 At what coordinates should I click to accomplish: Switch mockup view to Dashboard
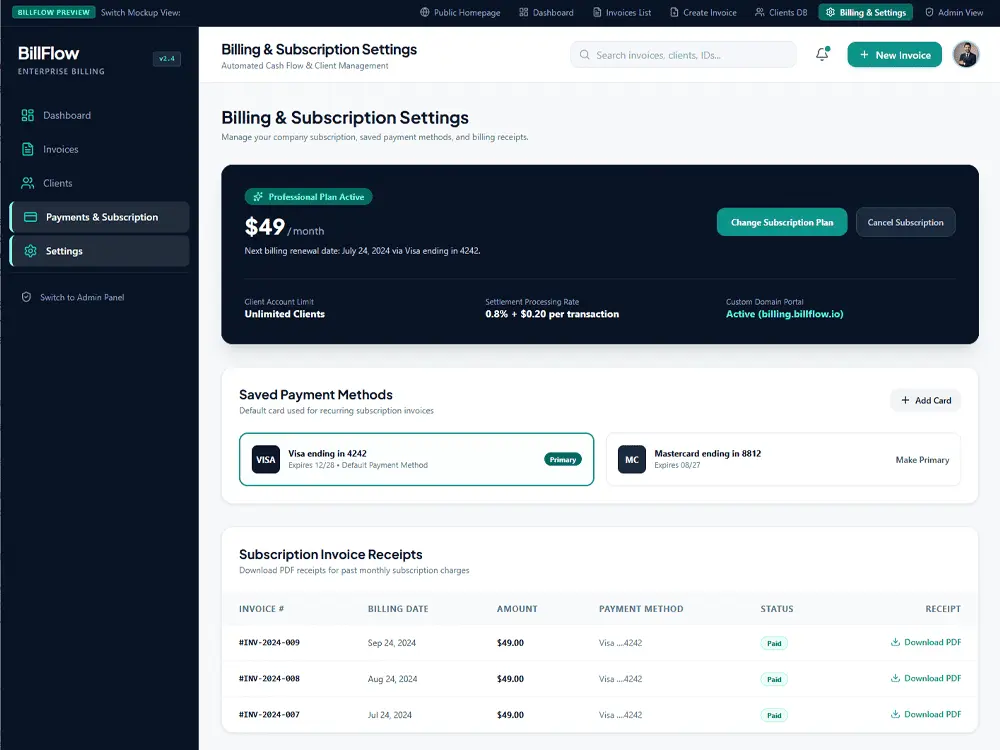coord(546,12)
